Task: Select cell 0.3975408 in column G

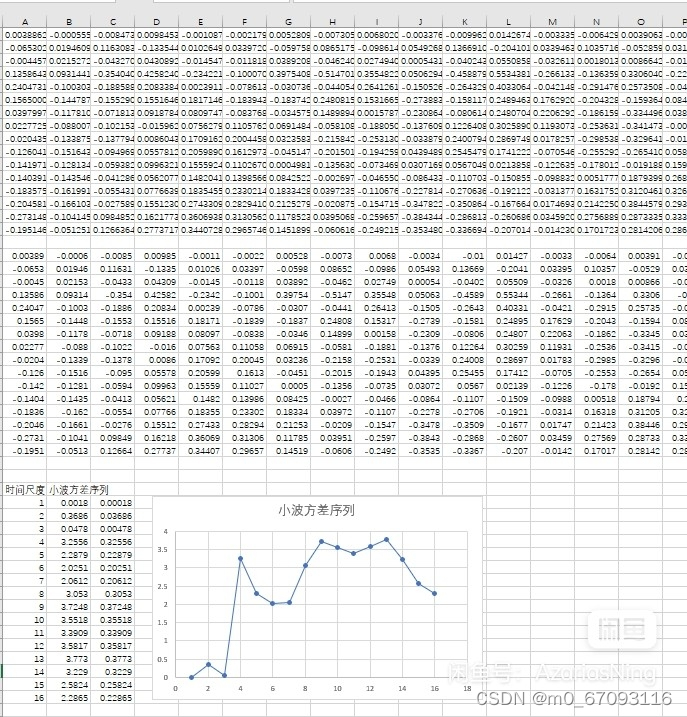Action: click(x=288, y=74)
